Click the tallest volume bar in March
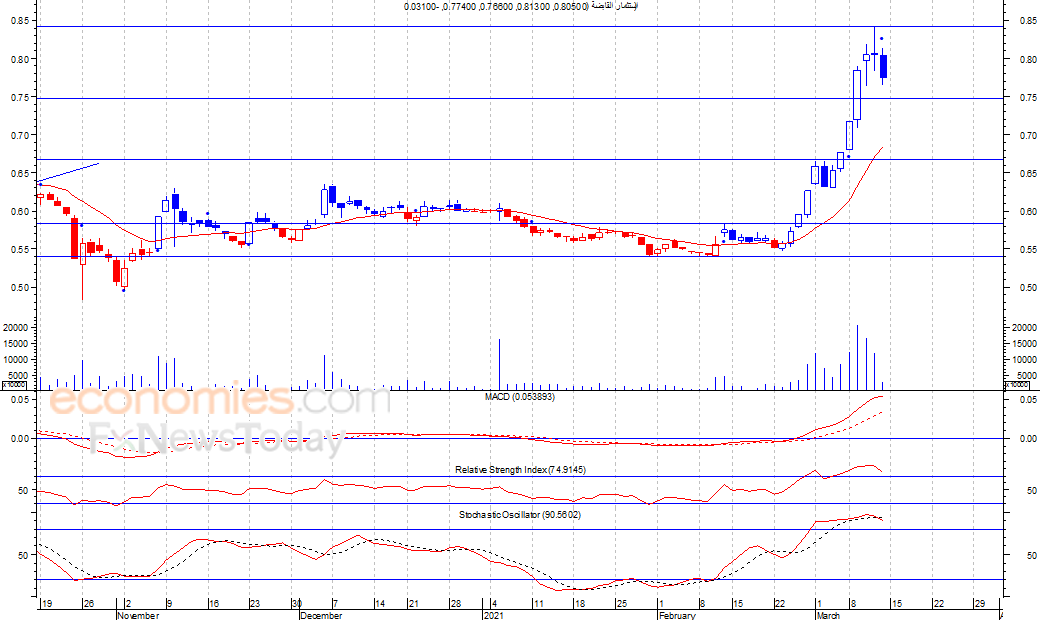The height and width of the screenshot is (620, 1040). click(858, 357)
